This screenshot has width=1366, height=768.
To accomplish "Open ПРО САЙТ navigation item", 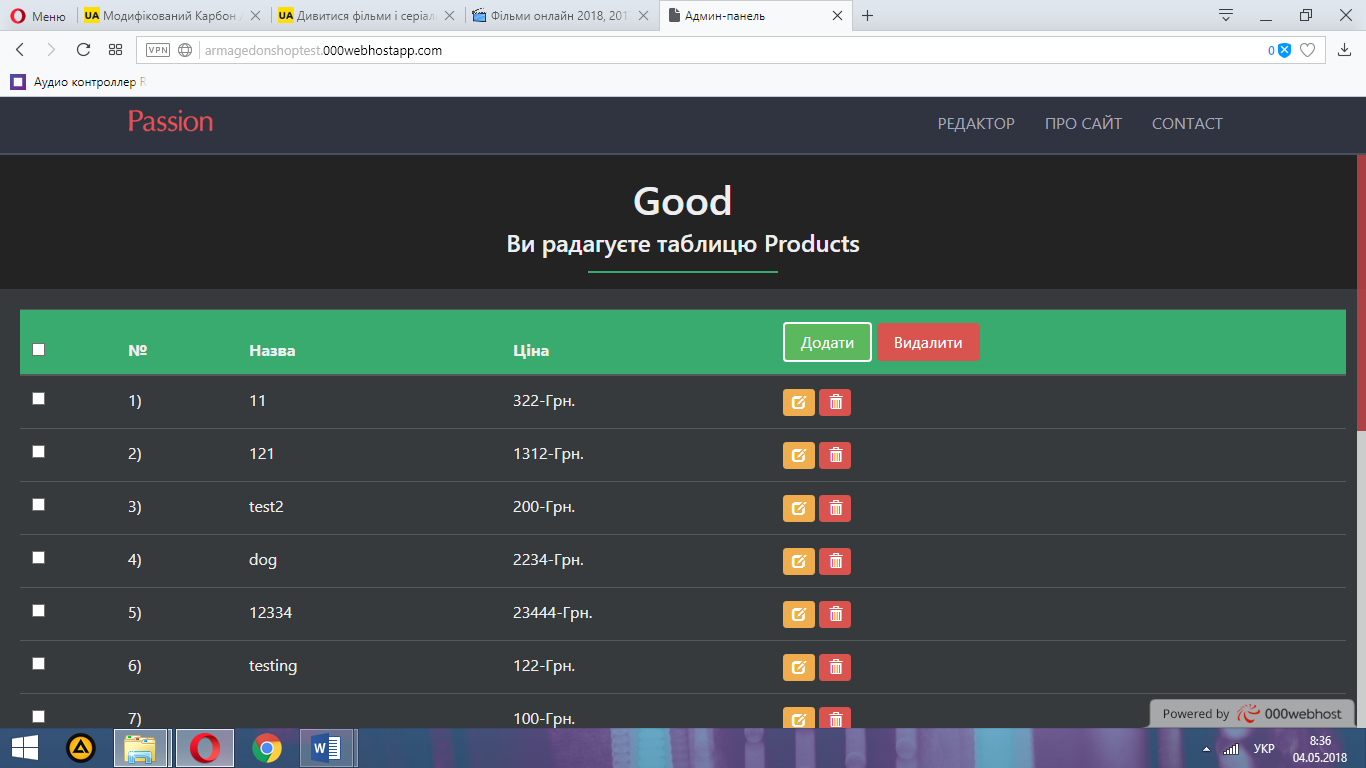I will pyautogui.click(x=1084, y=124).
